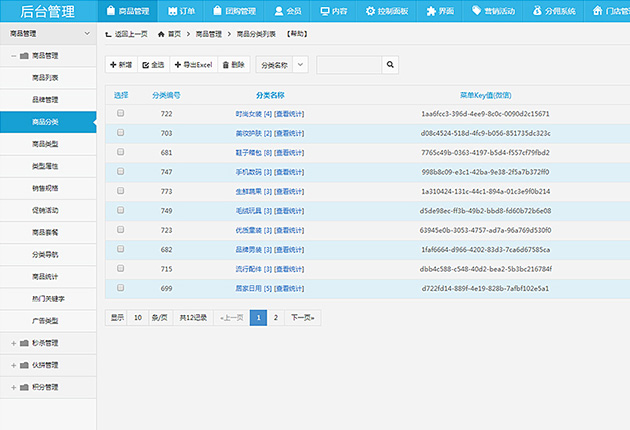Click the 返回上一页 back arrow icon
This screenshot has height=430, width=630.
click(108, 35)
